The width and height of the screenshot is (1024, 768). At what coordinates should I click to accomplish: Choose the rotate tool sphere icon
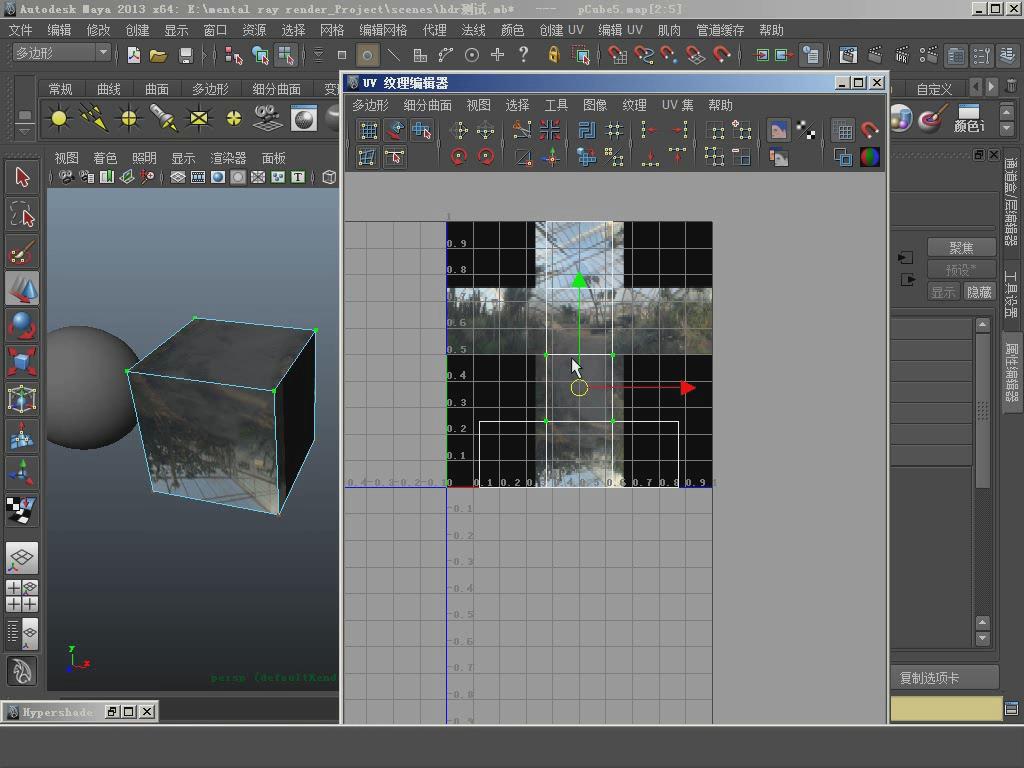click(22, 325)
